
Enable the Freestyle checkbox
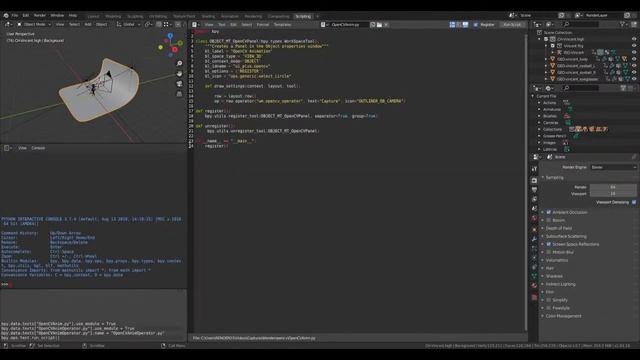(549, 308)
